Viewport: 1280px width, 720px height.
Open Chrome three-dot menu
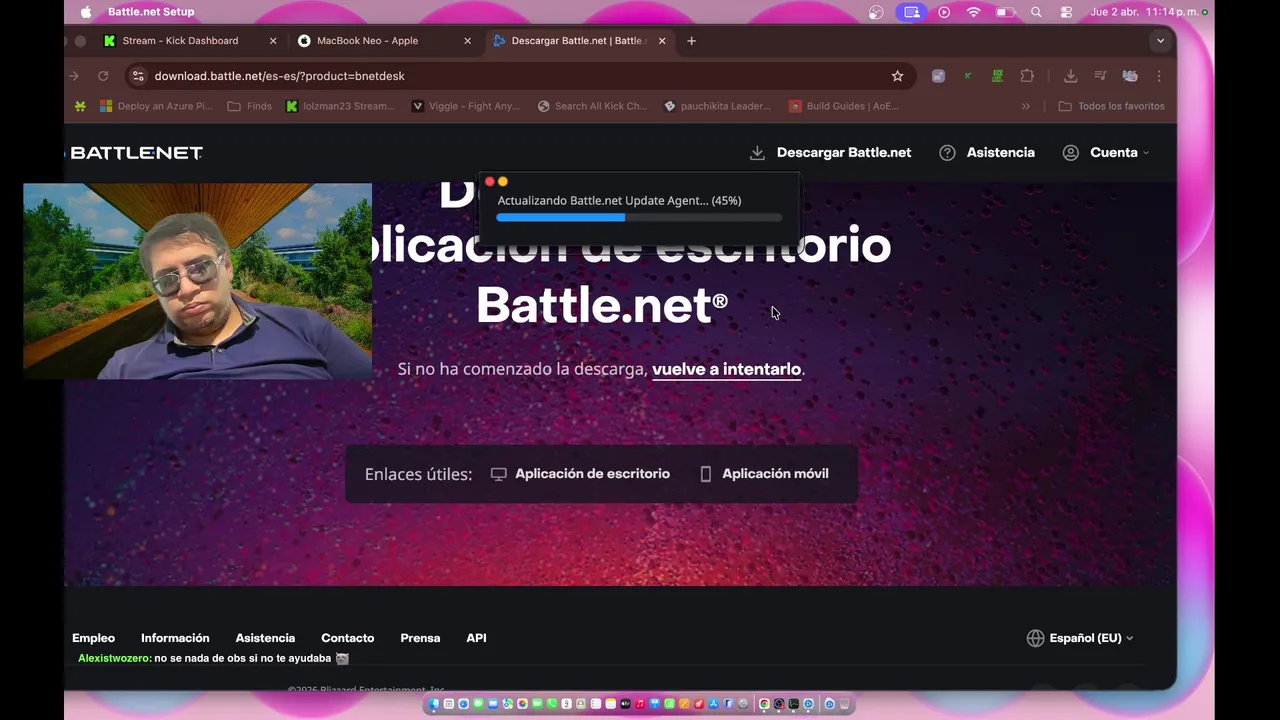tap(1159, 76)
